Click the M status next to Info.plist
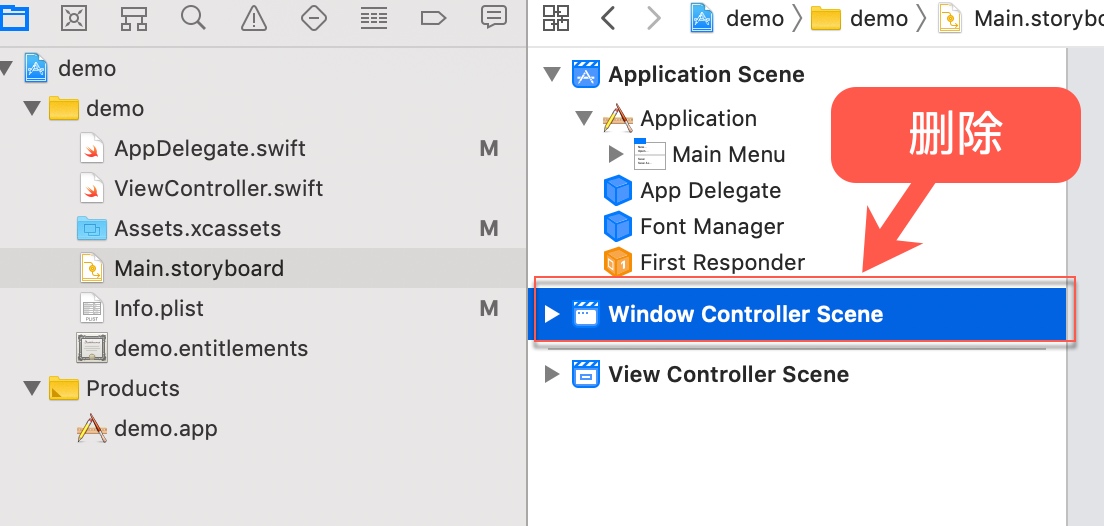This screenshot has height=526, width=1104. (x=489, y=308)
